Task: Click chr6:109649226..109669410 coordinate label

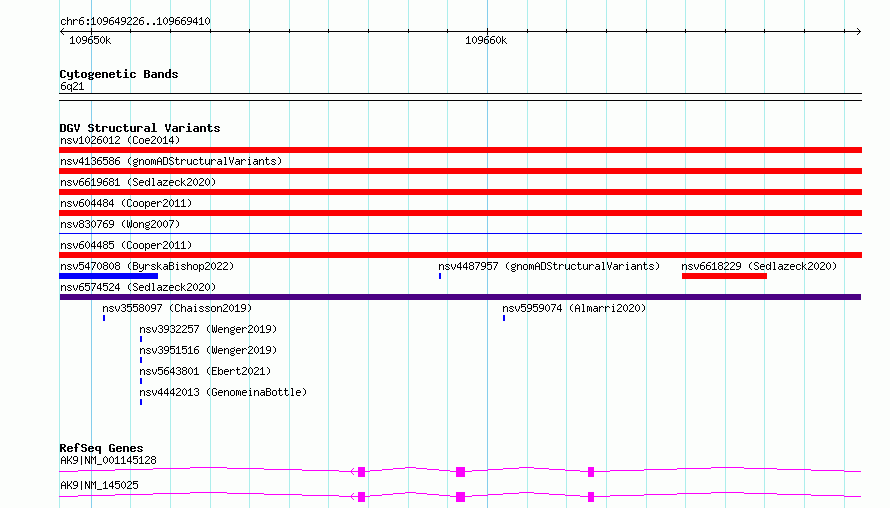Action: (135, 22)
